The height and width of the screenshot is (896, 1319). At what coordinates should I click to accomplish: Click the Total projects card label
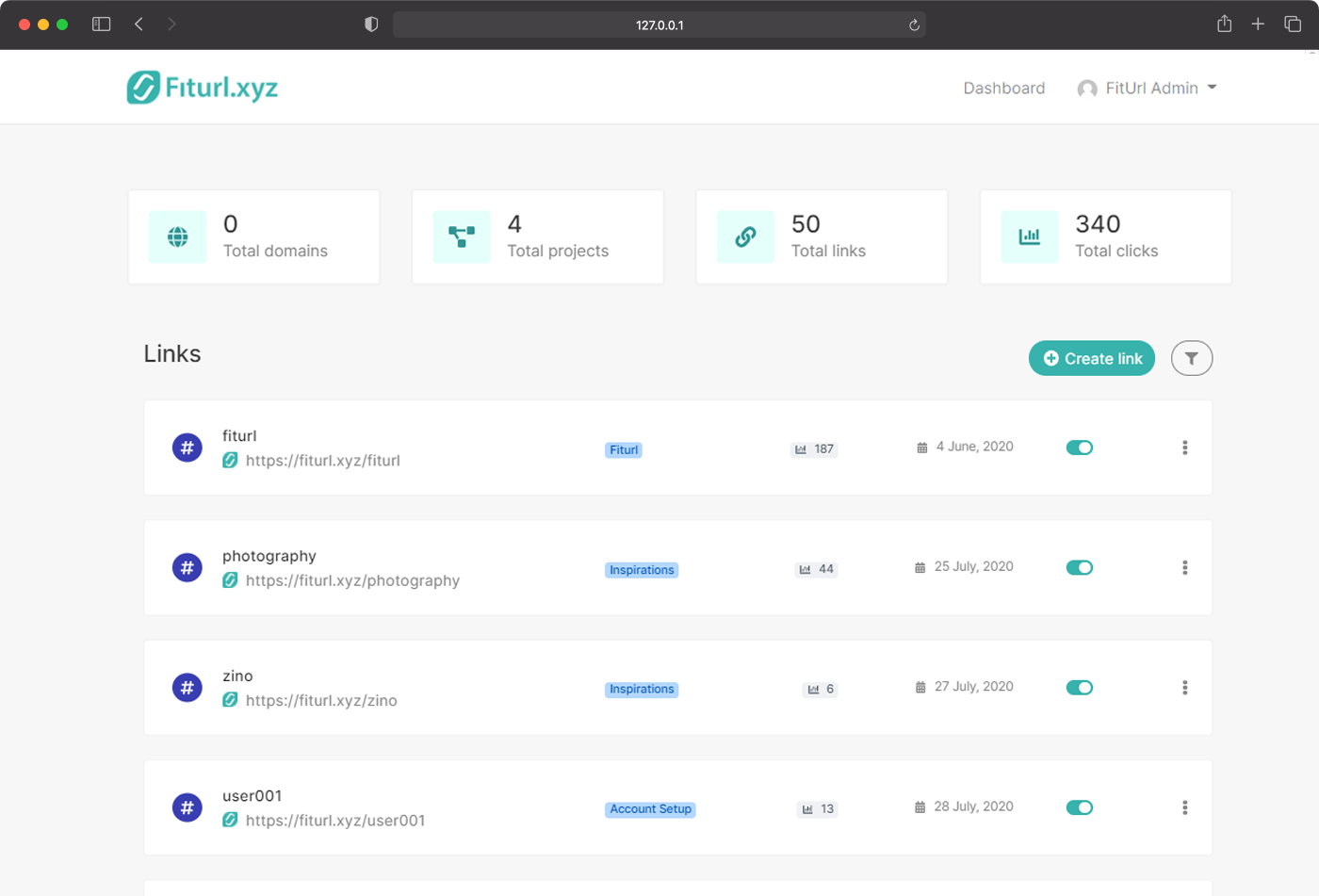tap(558, 251)
